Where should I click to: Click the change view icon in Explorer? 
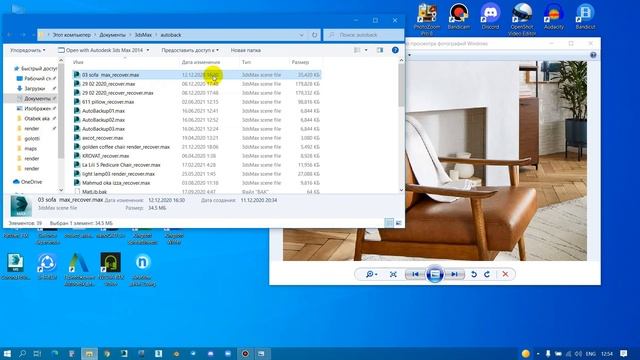point(357,50)
